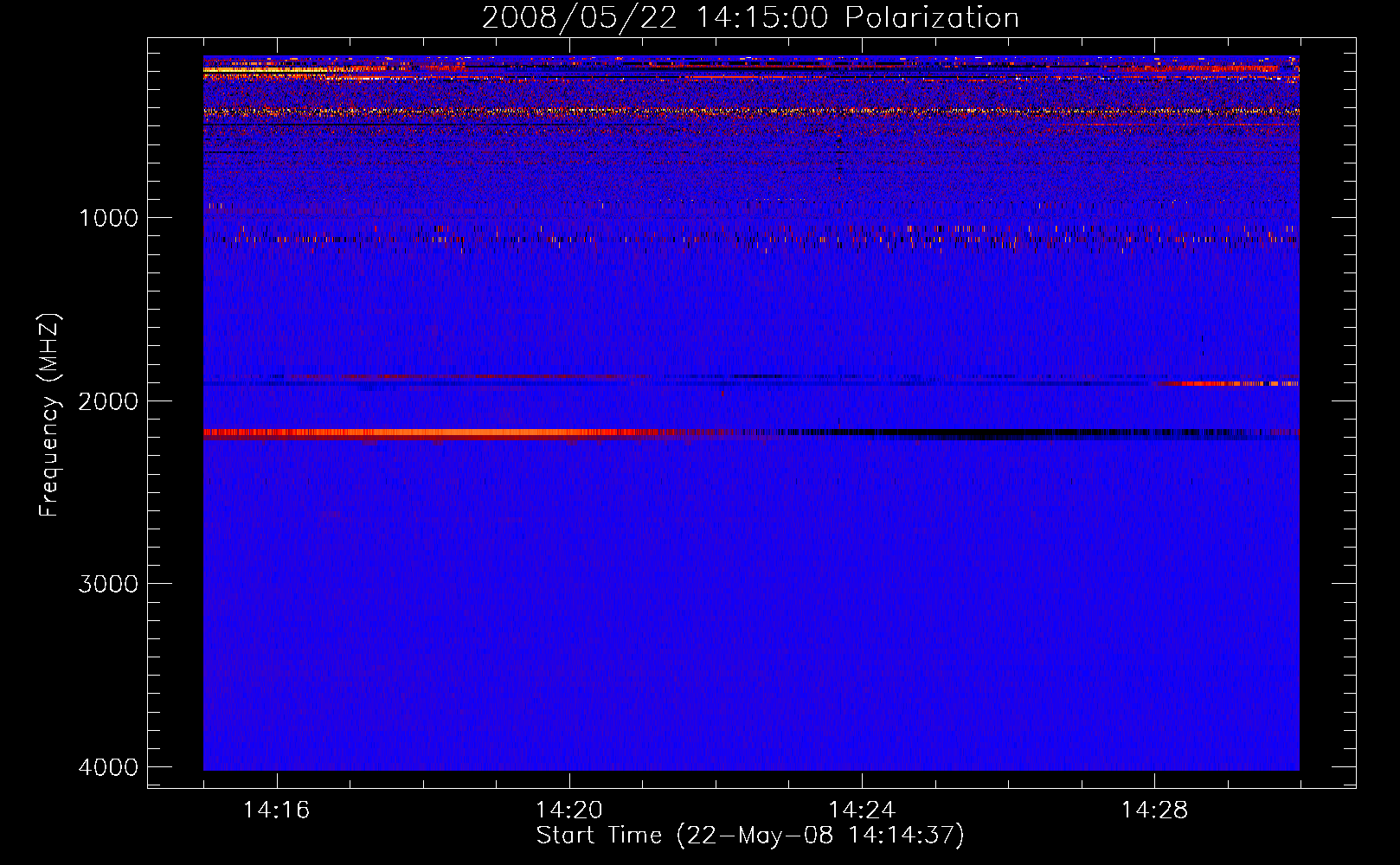Click the 14:16 time tick label
This screenshot has height=865, width=1400.
click(x=276, y=810)
